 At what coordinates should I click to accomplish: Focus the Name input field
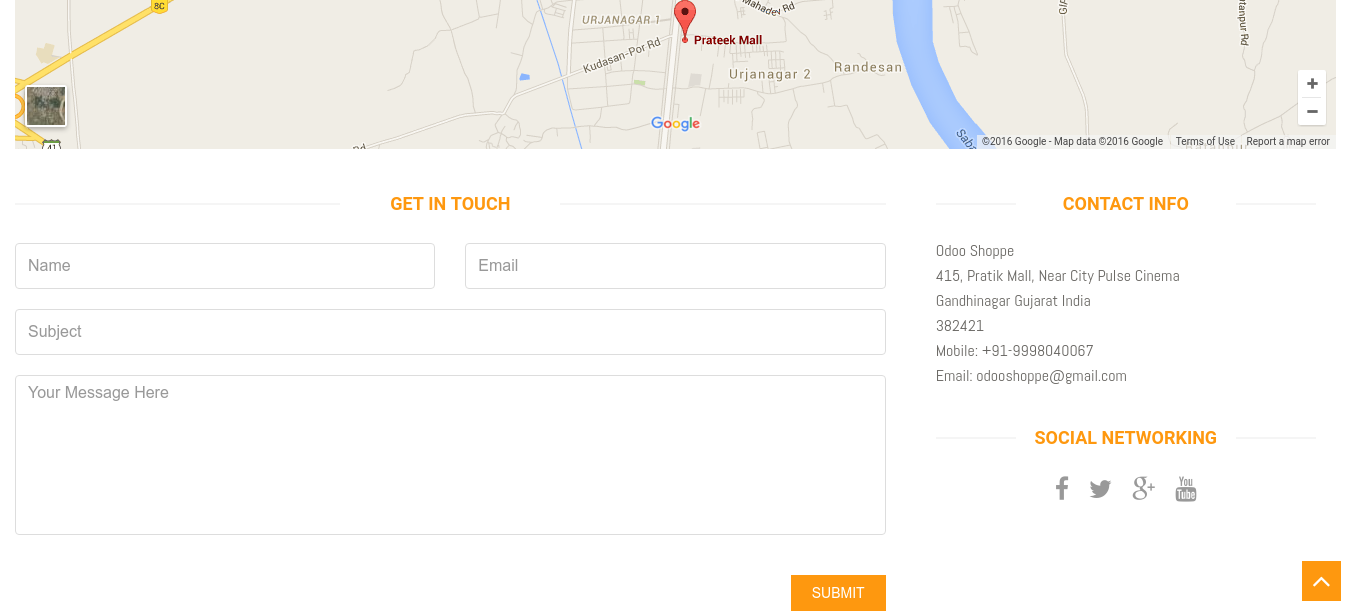(225, 266)
